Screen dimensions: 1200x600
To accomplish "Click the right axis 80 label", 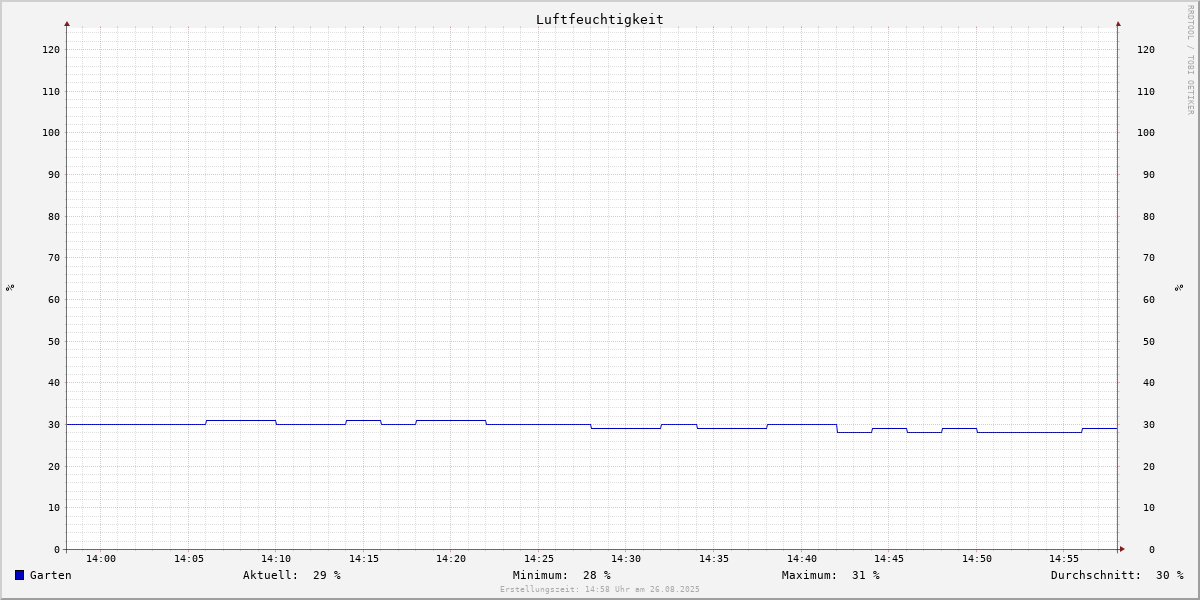I will click(x=1149, y=216).
